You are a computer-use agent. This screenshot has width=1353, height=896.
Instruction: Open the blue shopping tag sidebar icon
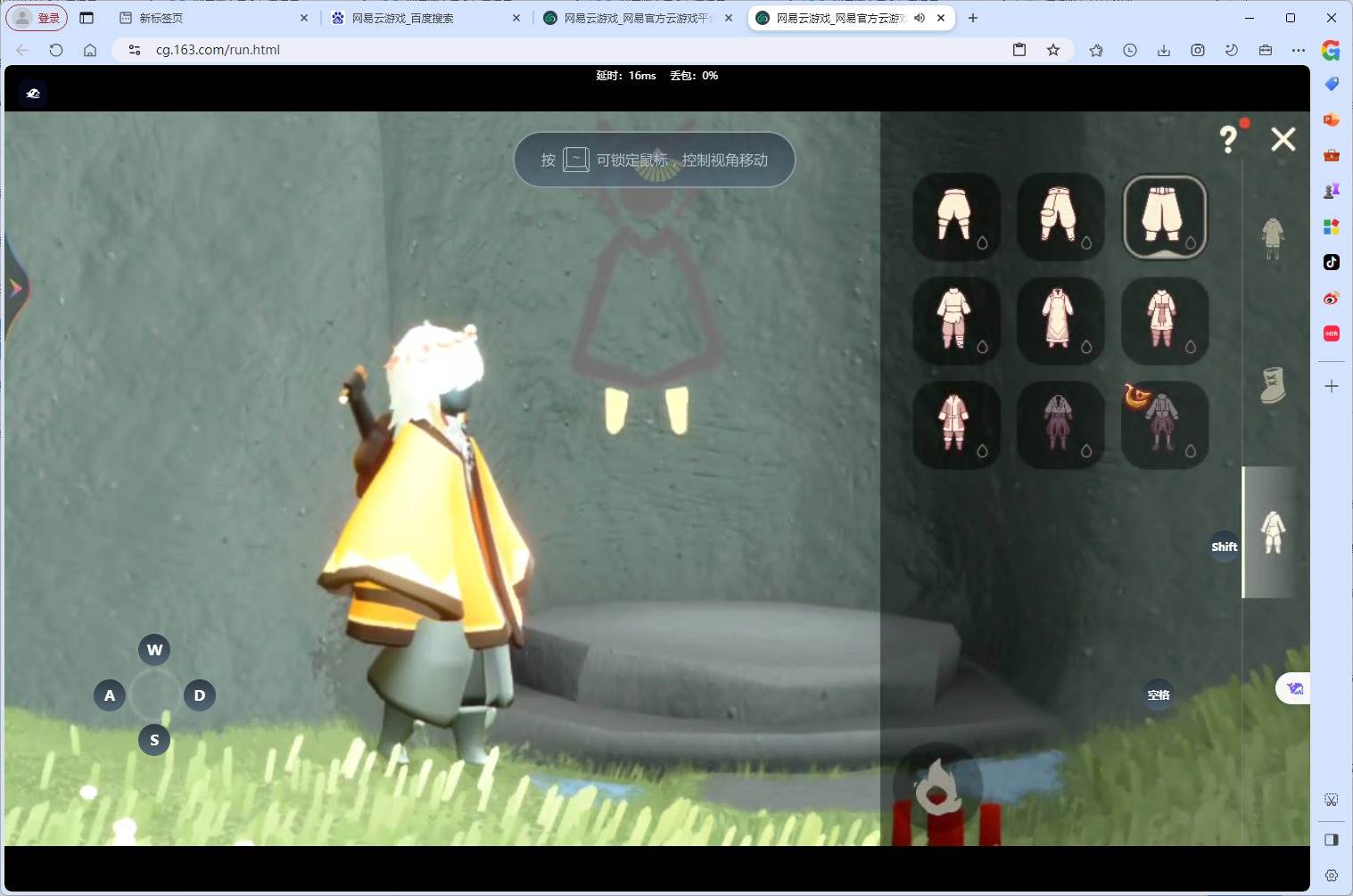pos(1332,84)
